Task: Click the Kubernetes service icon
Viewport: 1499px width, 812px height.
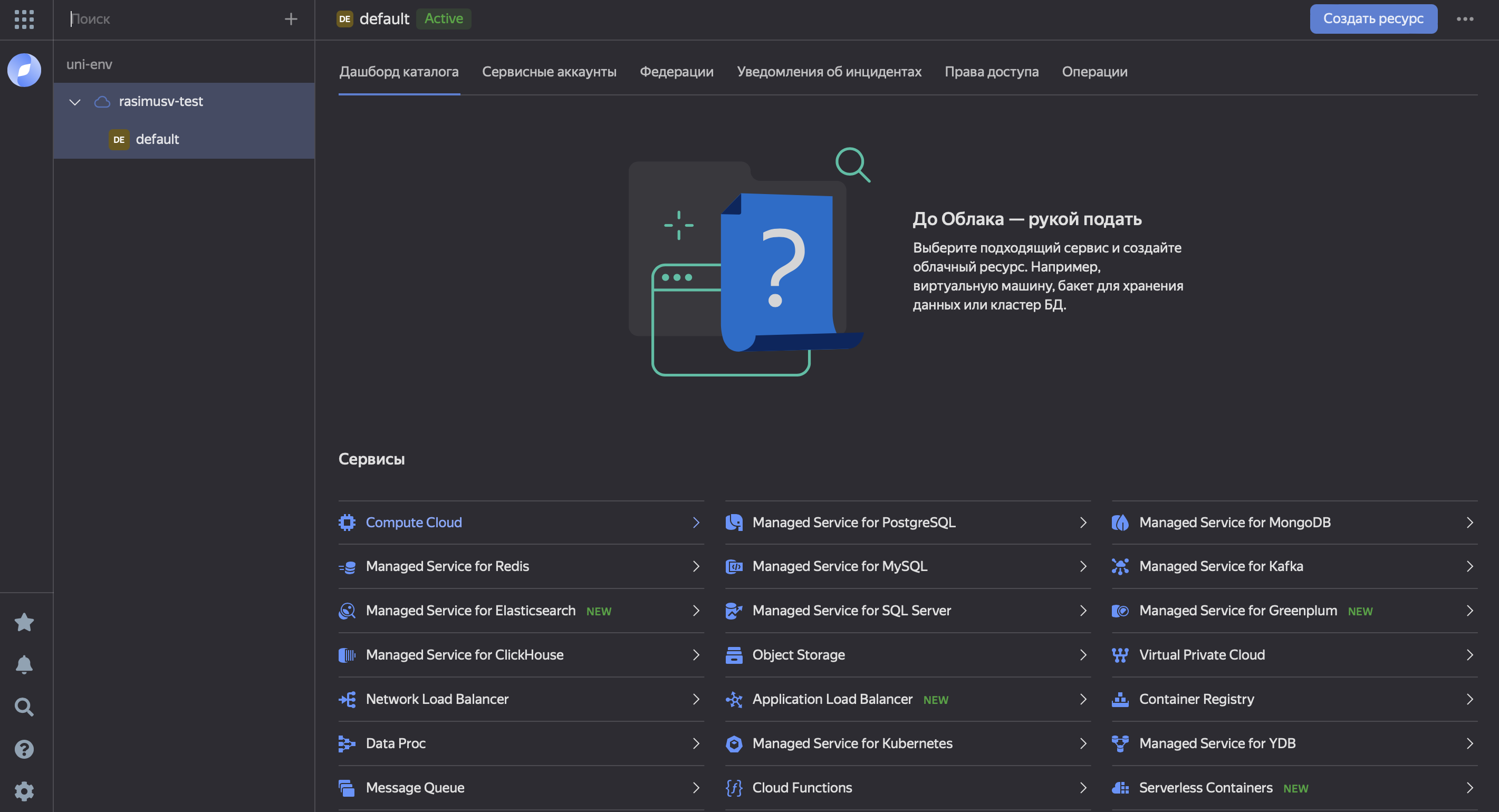Action: 734,743
